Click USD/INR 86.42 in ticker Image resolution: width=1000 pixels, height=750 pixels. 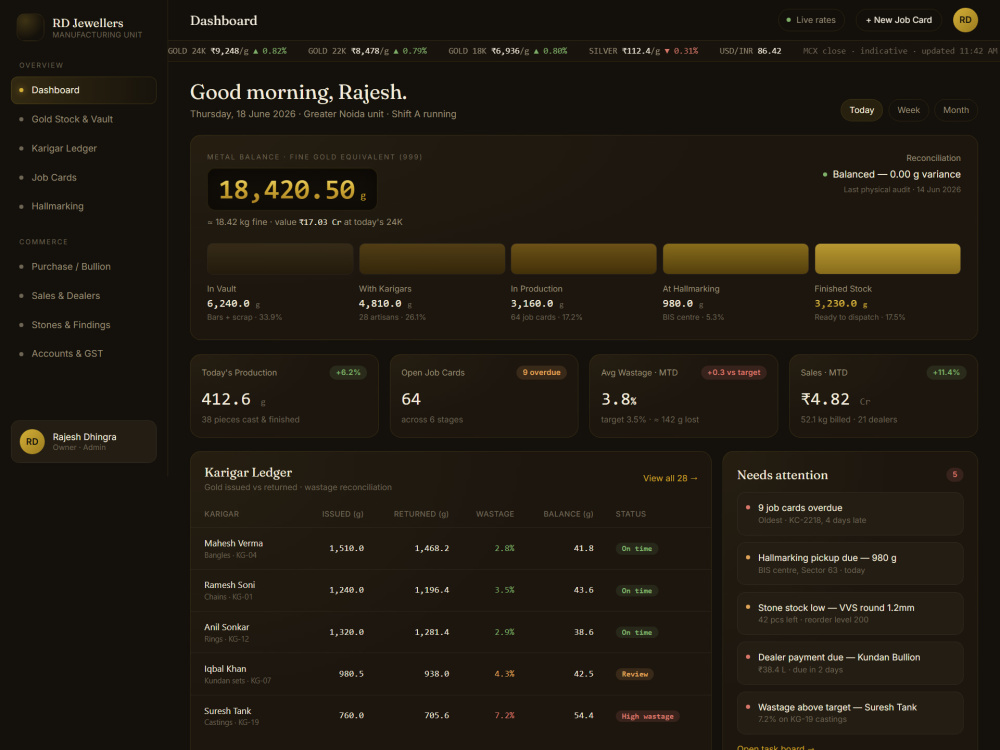(750, 51)
